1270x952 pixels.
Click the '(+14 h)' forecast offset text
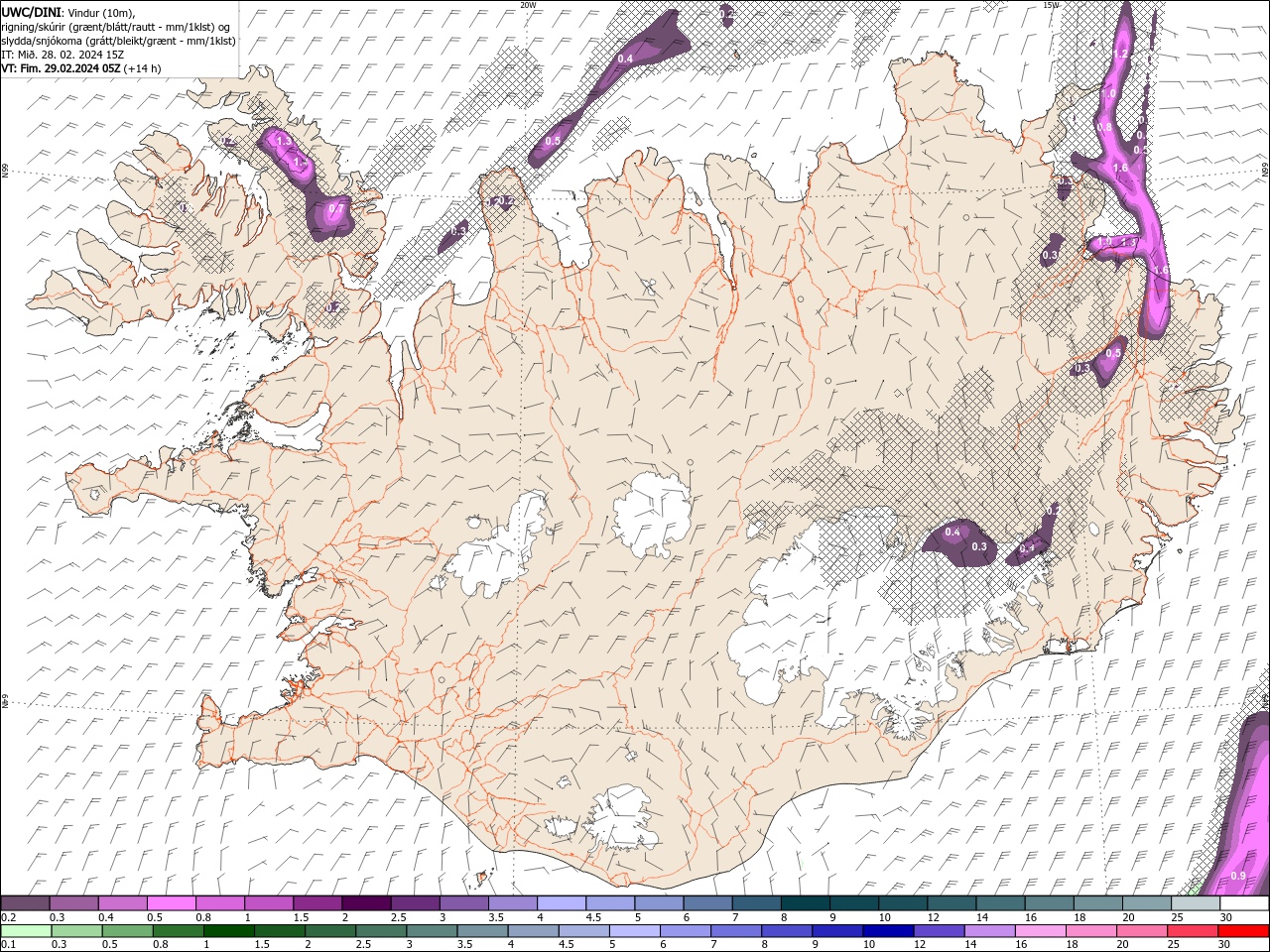point(142,68)
